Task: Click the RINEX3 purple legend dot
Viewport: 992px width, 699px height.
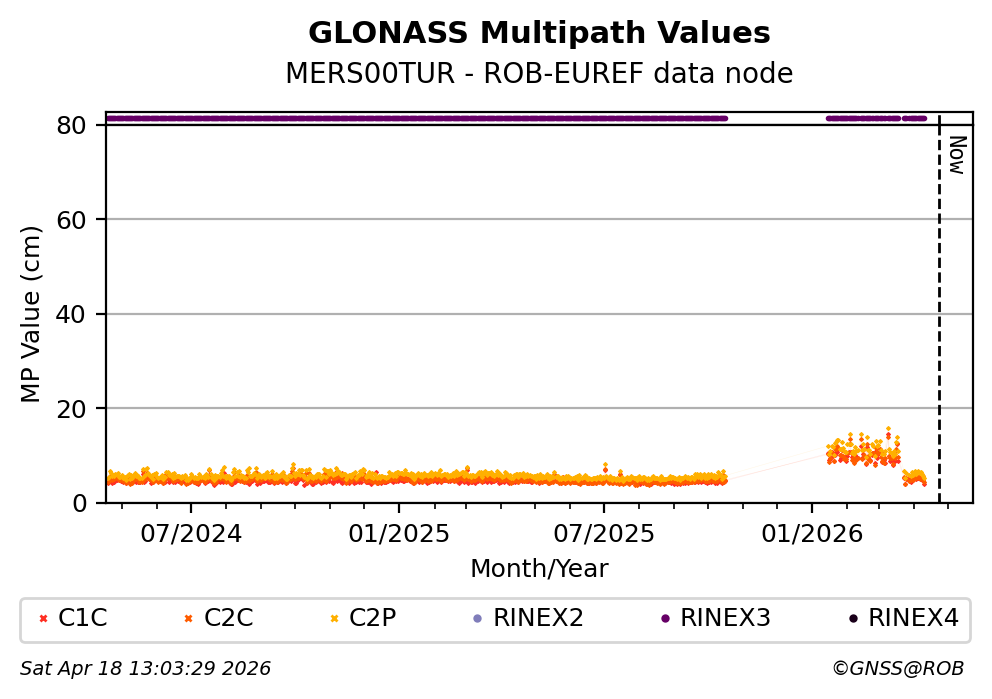Action: click(665, 619)
